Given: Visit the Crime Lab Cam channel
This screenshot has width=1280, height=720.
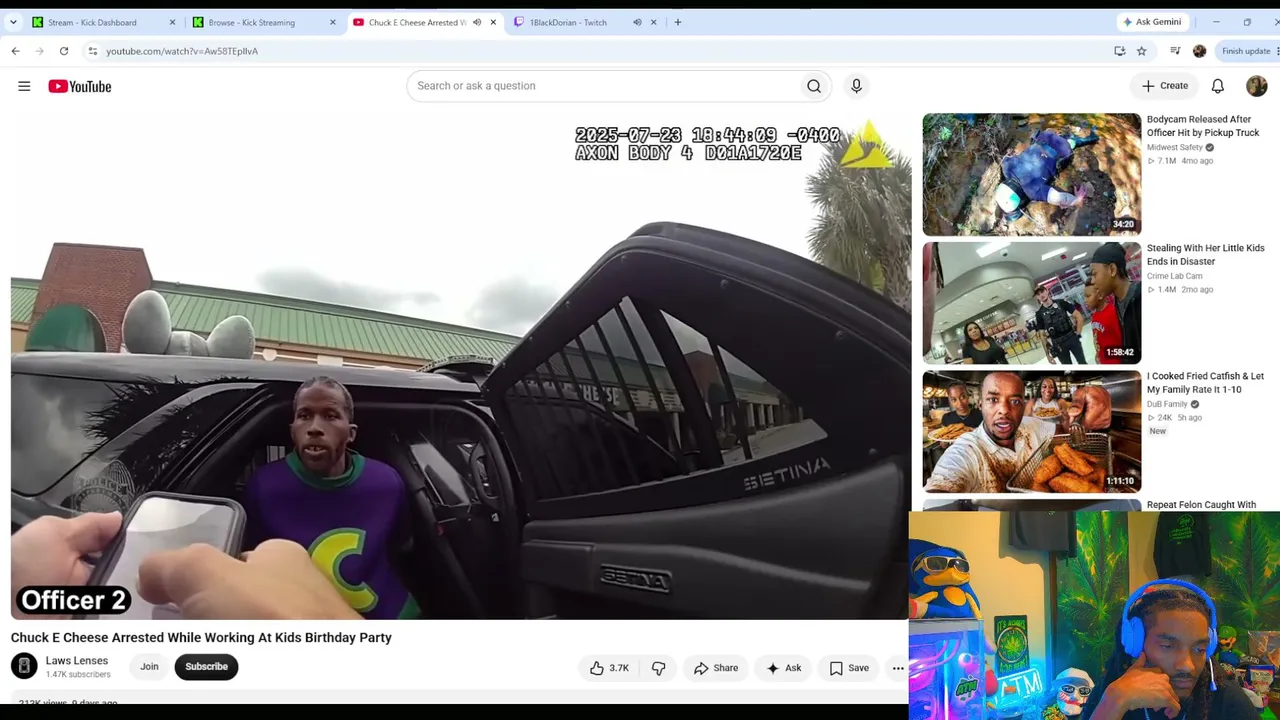Looking at the screenshot, I should pos(1175,276).
